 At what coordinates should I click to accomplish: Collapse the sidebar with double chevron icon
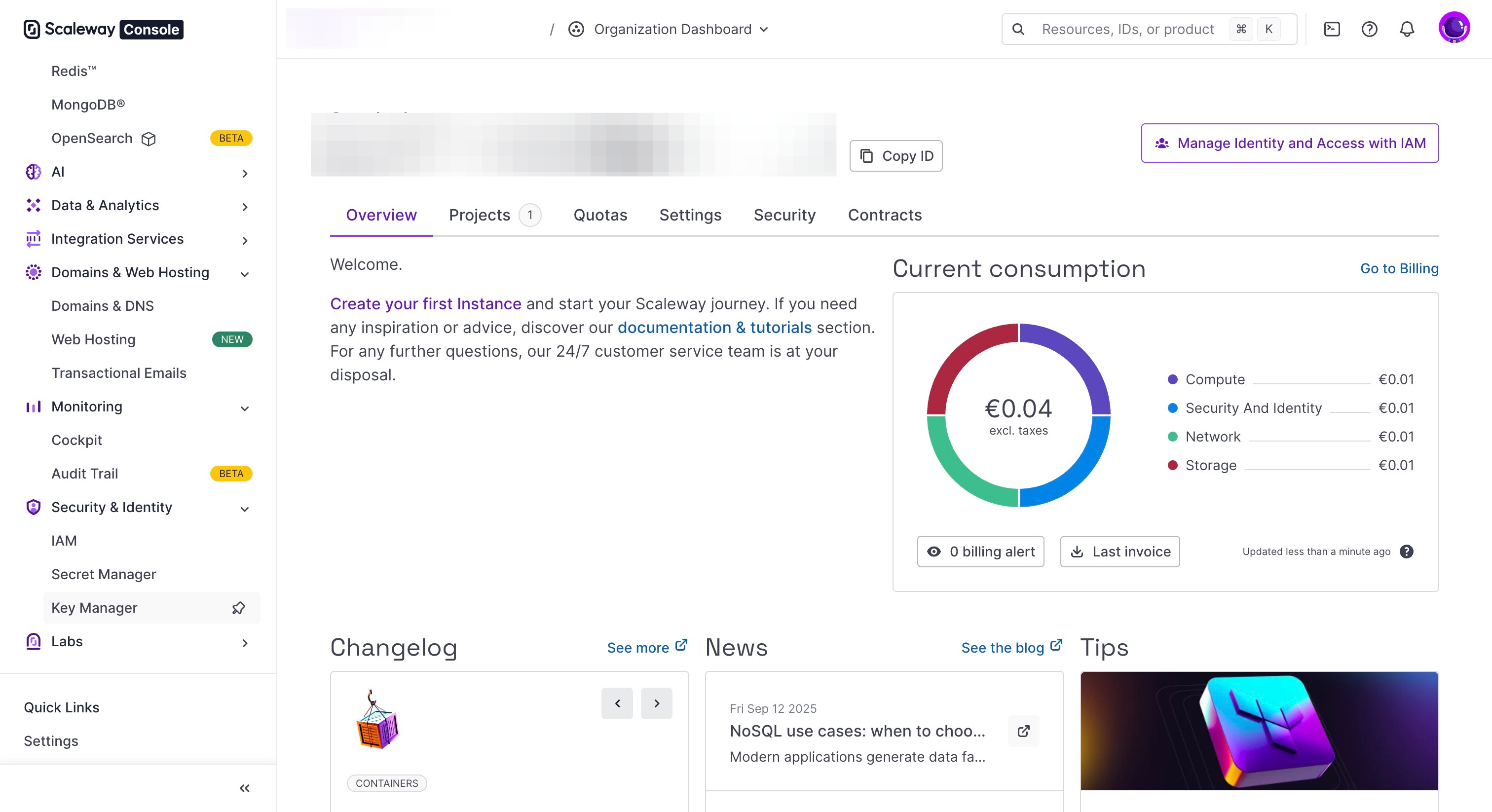244,788
